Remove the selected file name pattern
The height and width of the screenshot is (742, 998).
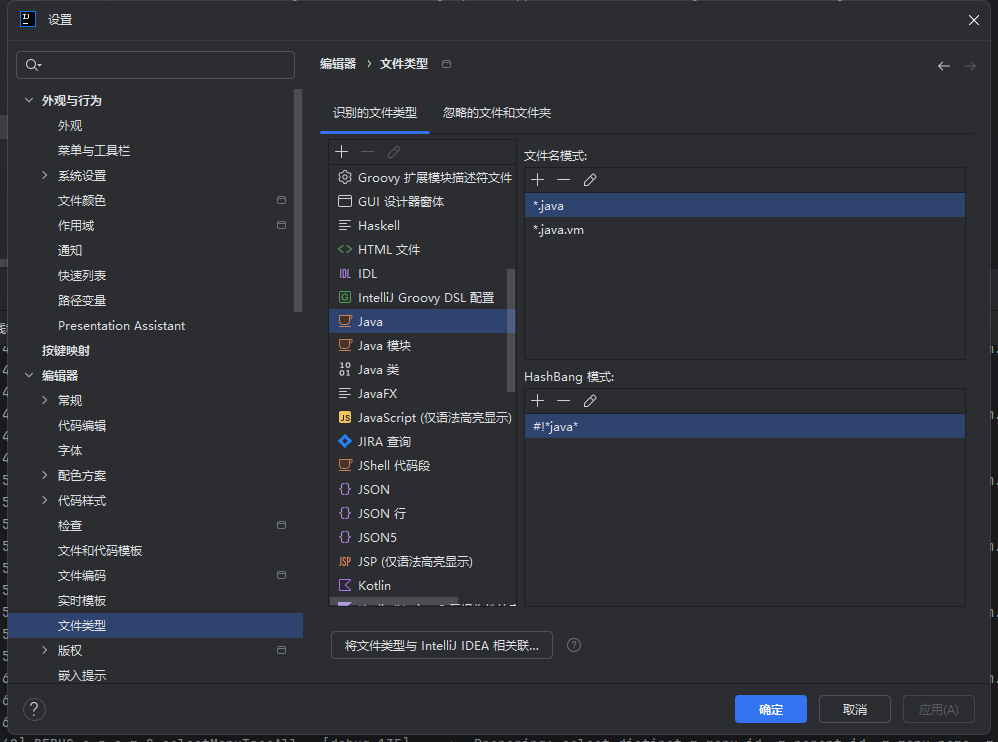pos(563,180)
